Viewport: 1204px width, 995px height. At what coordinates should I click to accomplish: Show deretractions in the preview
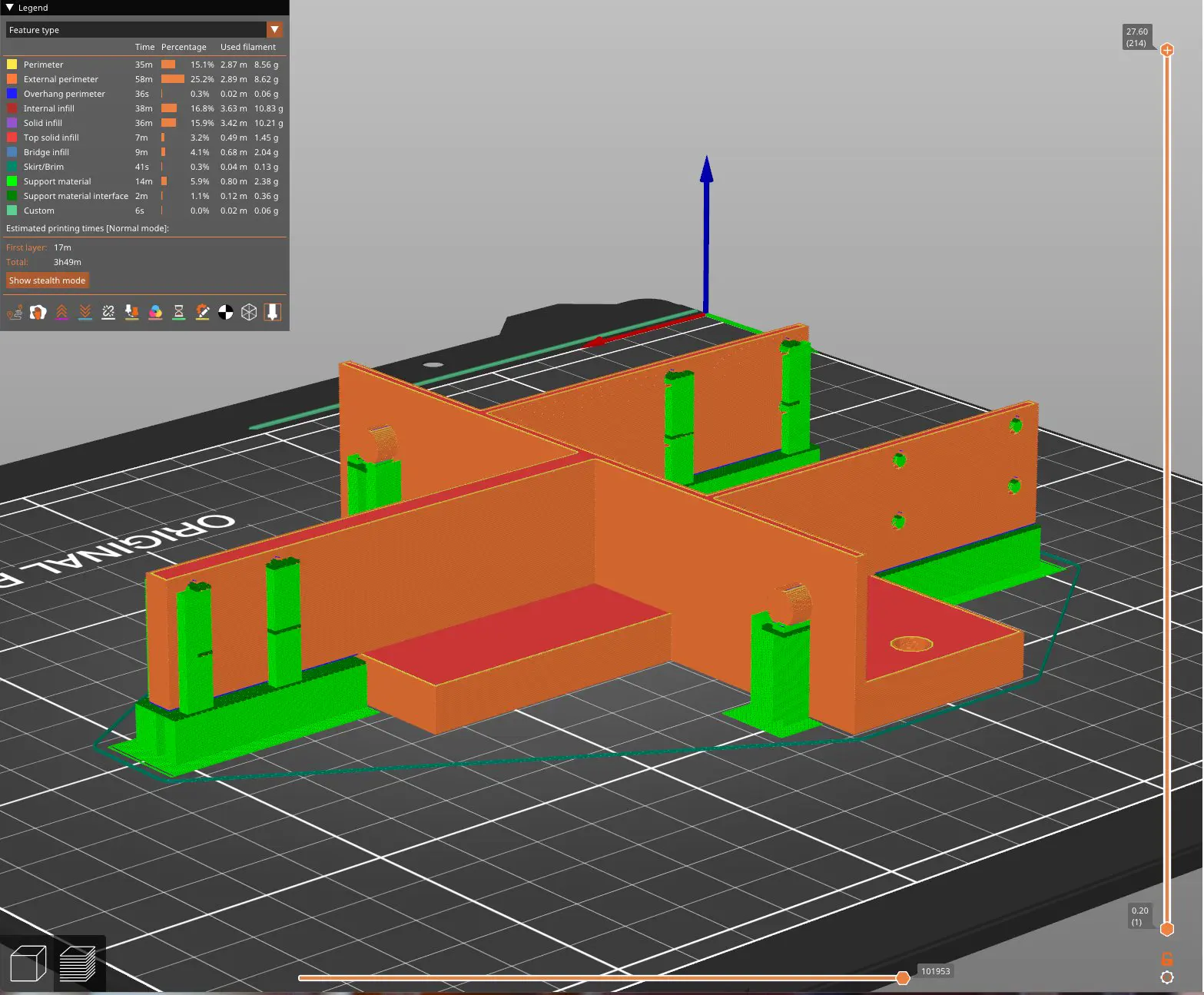[85, 312]
